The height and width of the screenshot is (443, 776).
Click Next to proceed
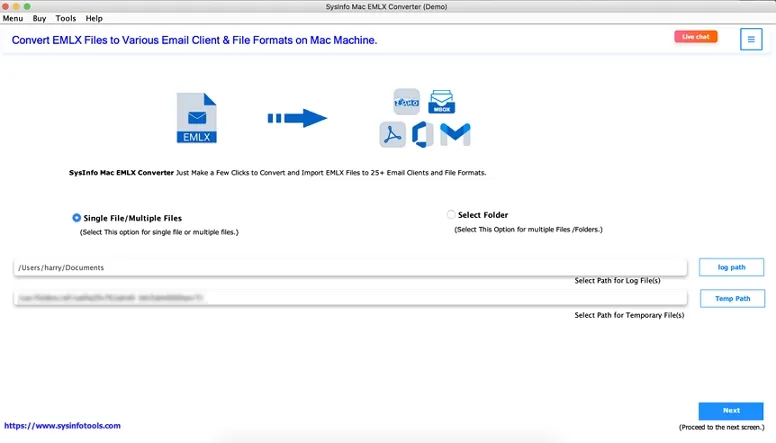[730, 410]
